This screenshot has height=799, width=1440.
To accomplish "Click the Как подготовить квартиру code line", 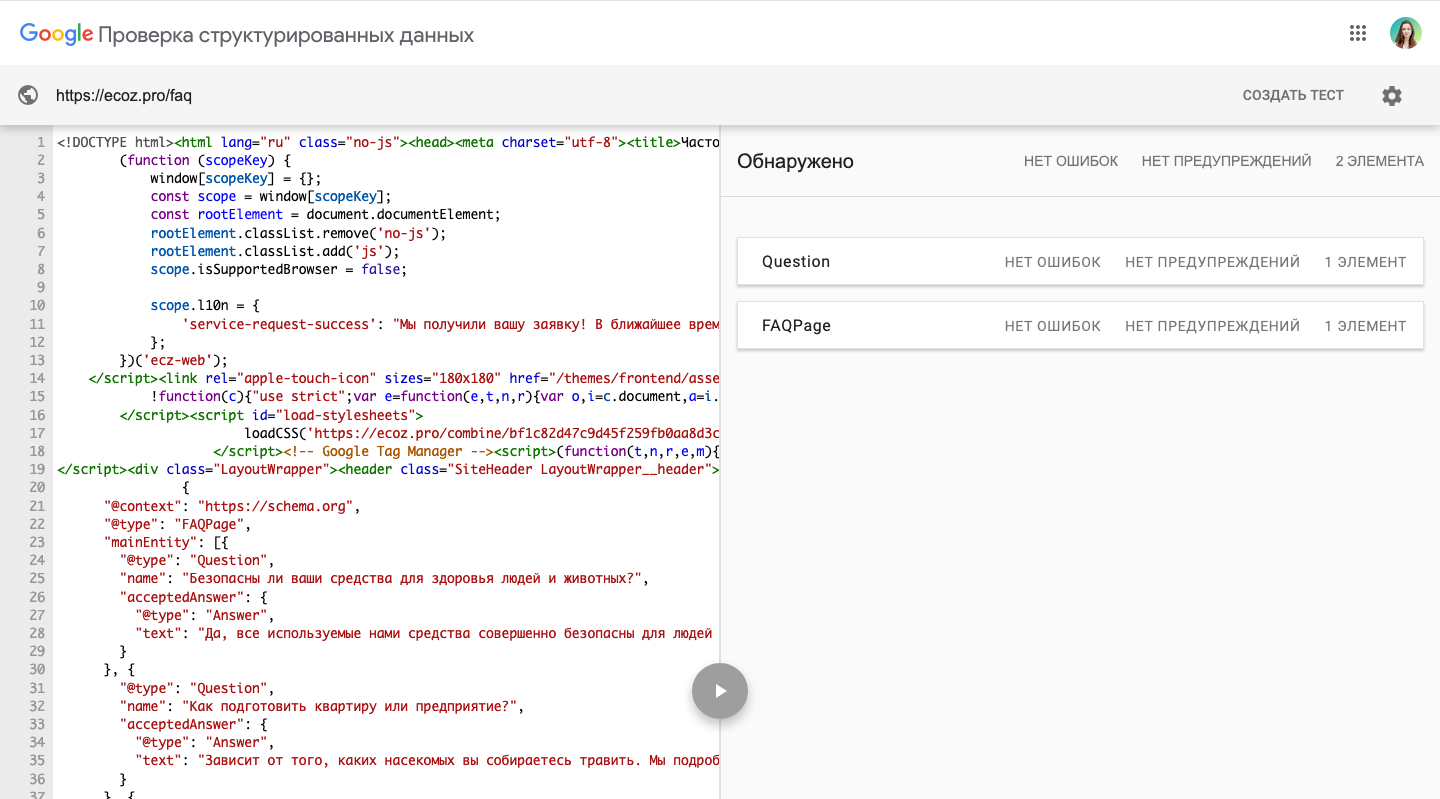I will (322, 706).
